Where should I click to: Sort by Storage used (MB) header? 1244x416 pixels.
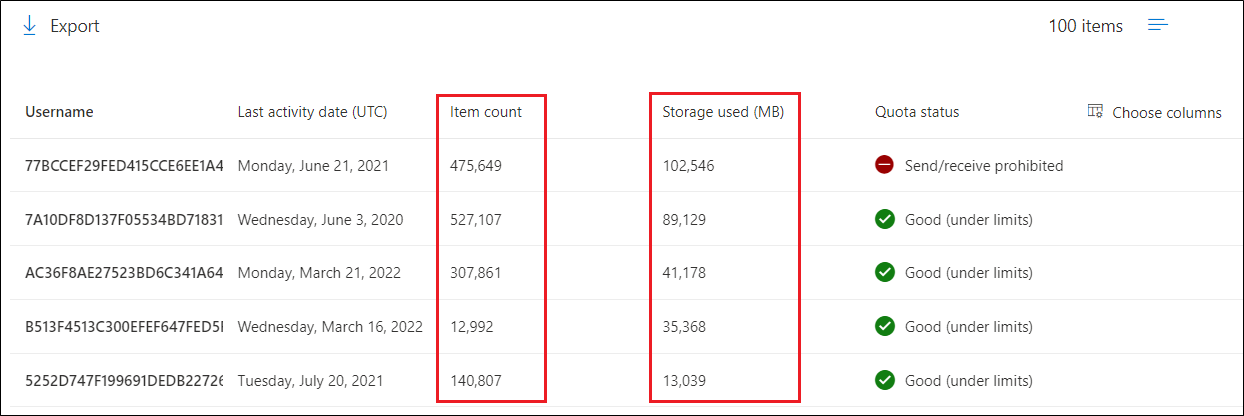pyautogui.click(x=723, y=112)
